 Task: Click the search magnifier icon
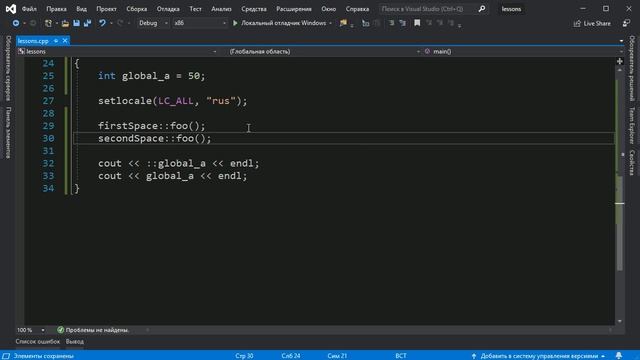[482, 9]
